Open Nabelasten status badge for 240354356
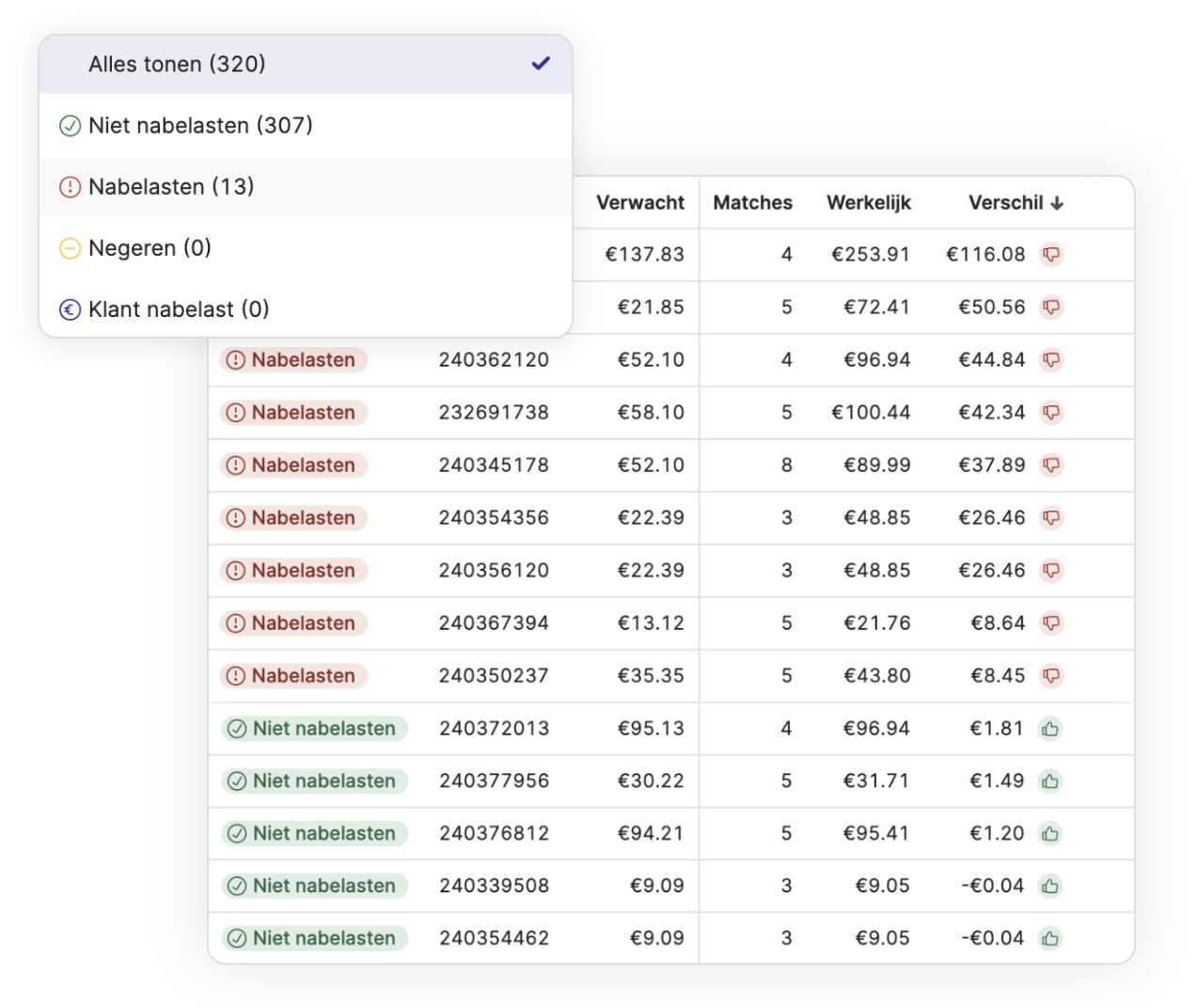 coord(293,517)
